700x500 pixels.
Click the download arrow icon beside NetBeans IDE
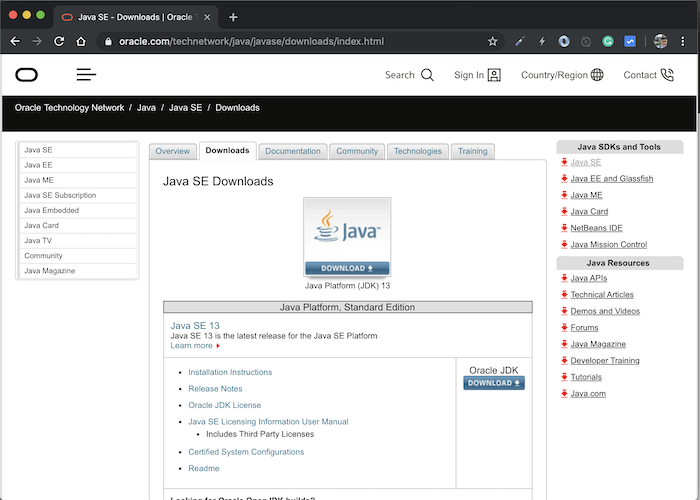tap(564, 228)
